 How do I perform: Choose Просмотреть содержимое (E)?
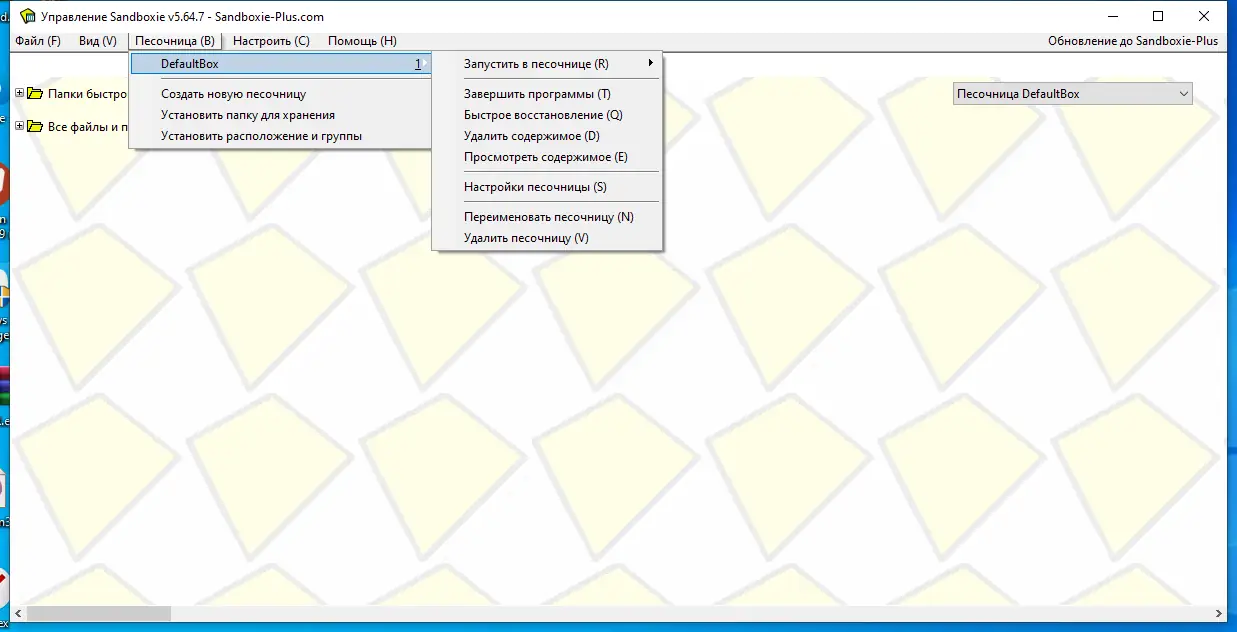click(547, 157)
